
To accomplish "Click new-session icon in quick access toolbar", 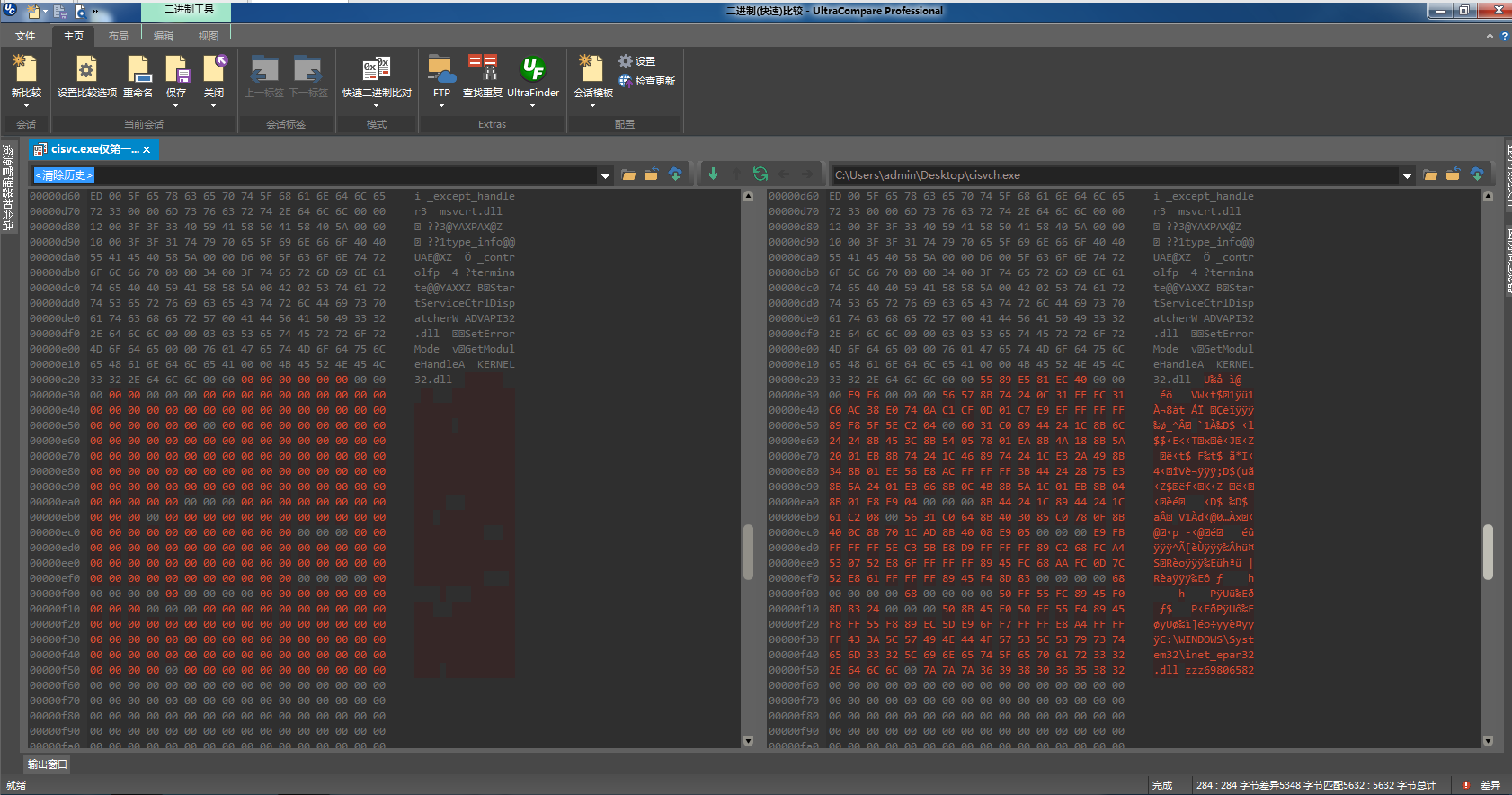I will (33, 12).
